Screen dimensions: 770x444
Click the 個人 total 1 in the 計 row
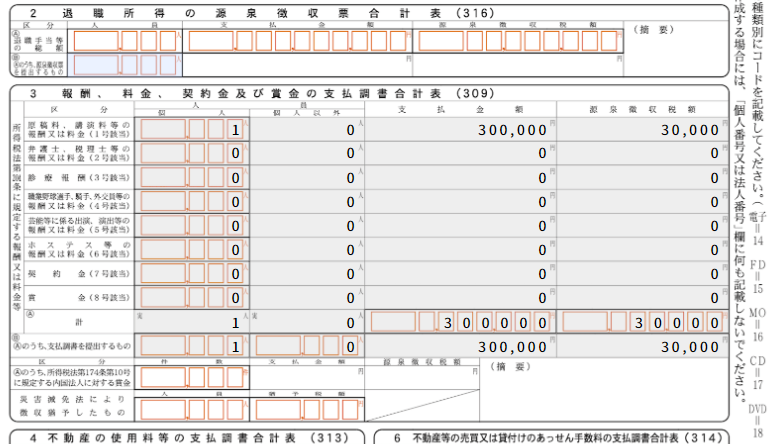236,323
